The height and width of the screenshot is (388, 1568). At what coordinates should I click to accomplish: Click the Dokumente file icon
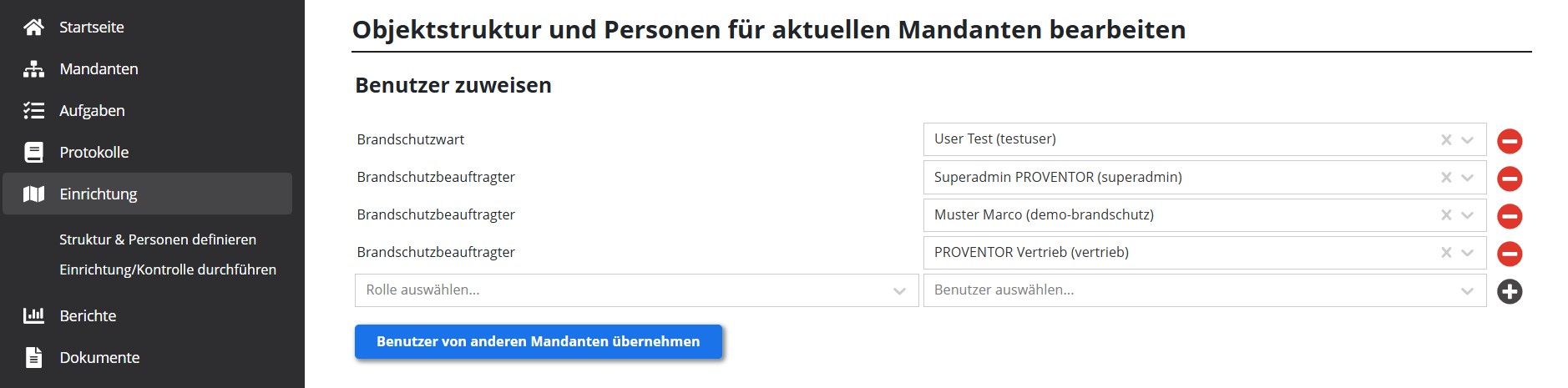tap(33, 358)
